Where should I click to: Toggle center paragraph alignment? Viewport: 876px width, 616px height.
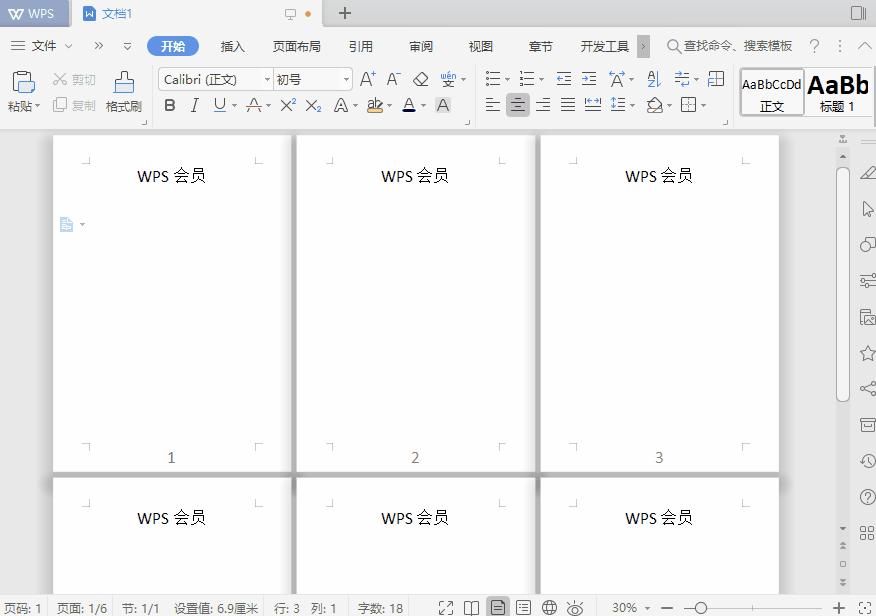click(x=518, y=105)
